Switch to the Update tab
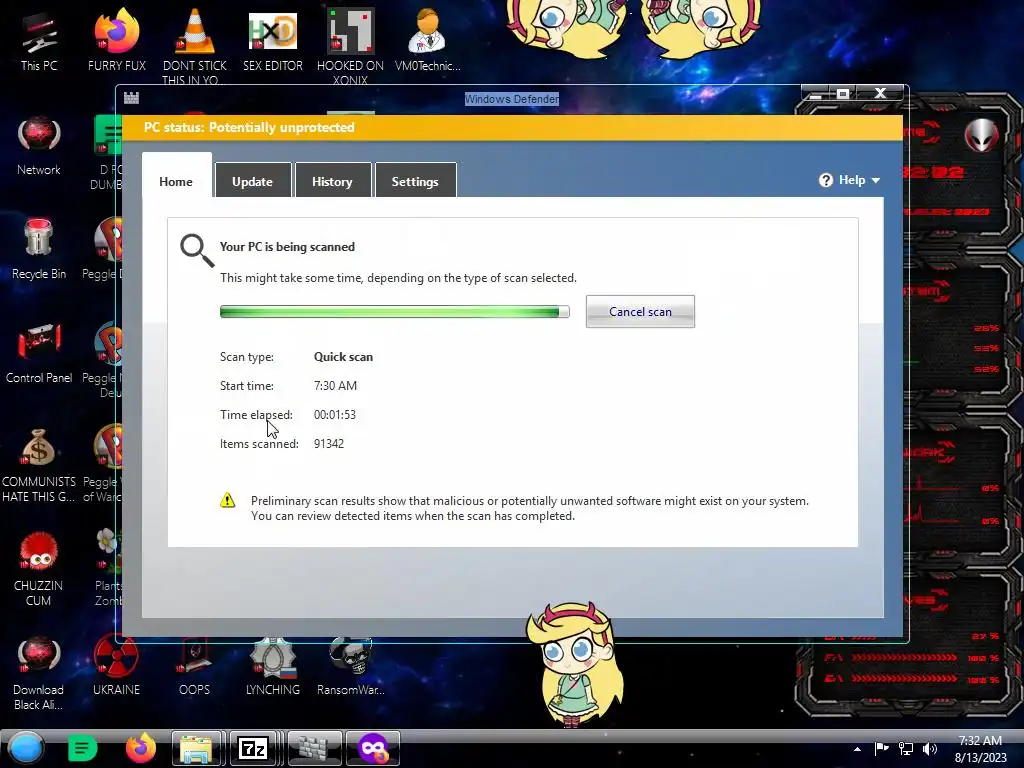 coord(253,180)
